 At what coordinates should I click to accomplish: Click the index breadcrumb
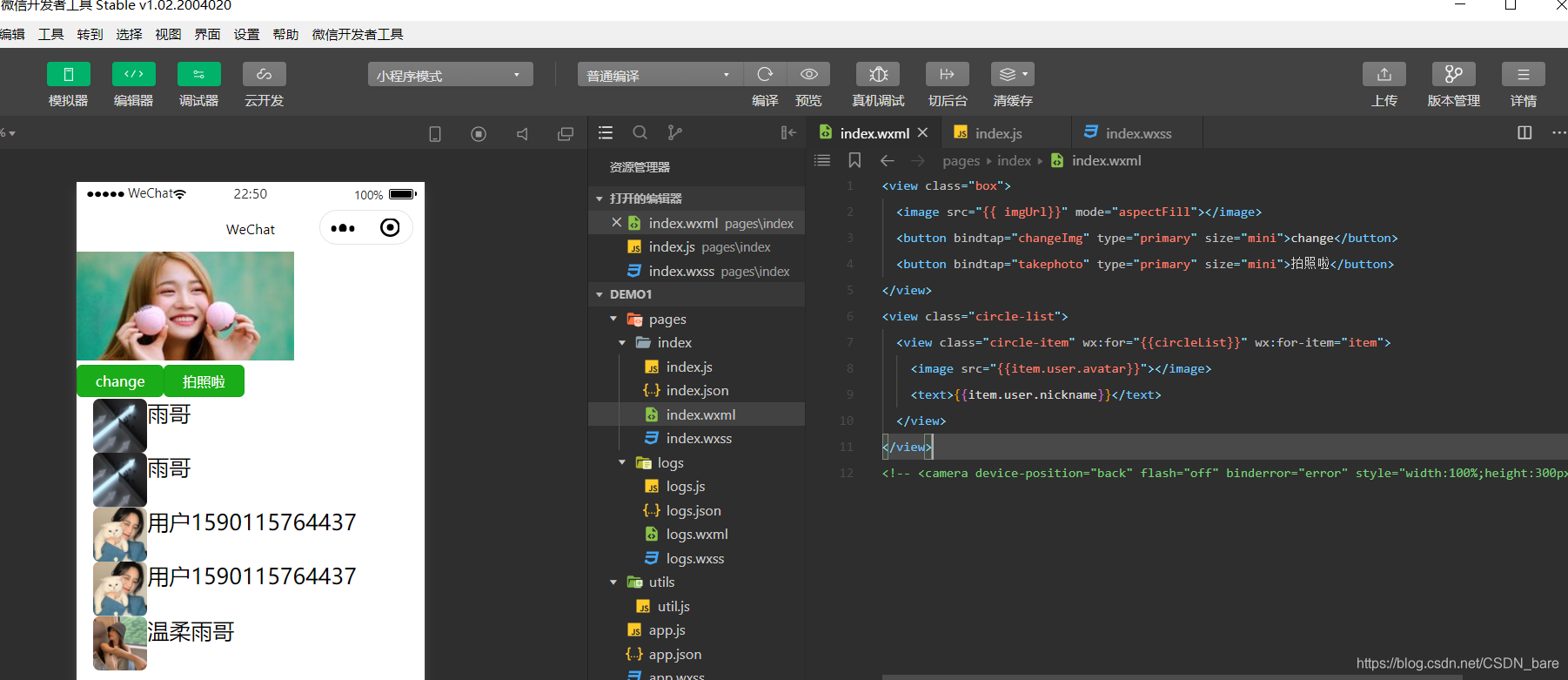pyautogui.click(x=1014, y=161)
